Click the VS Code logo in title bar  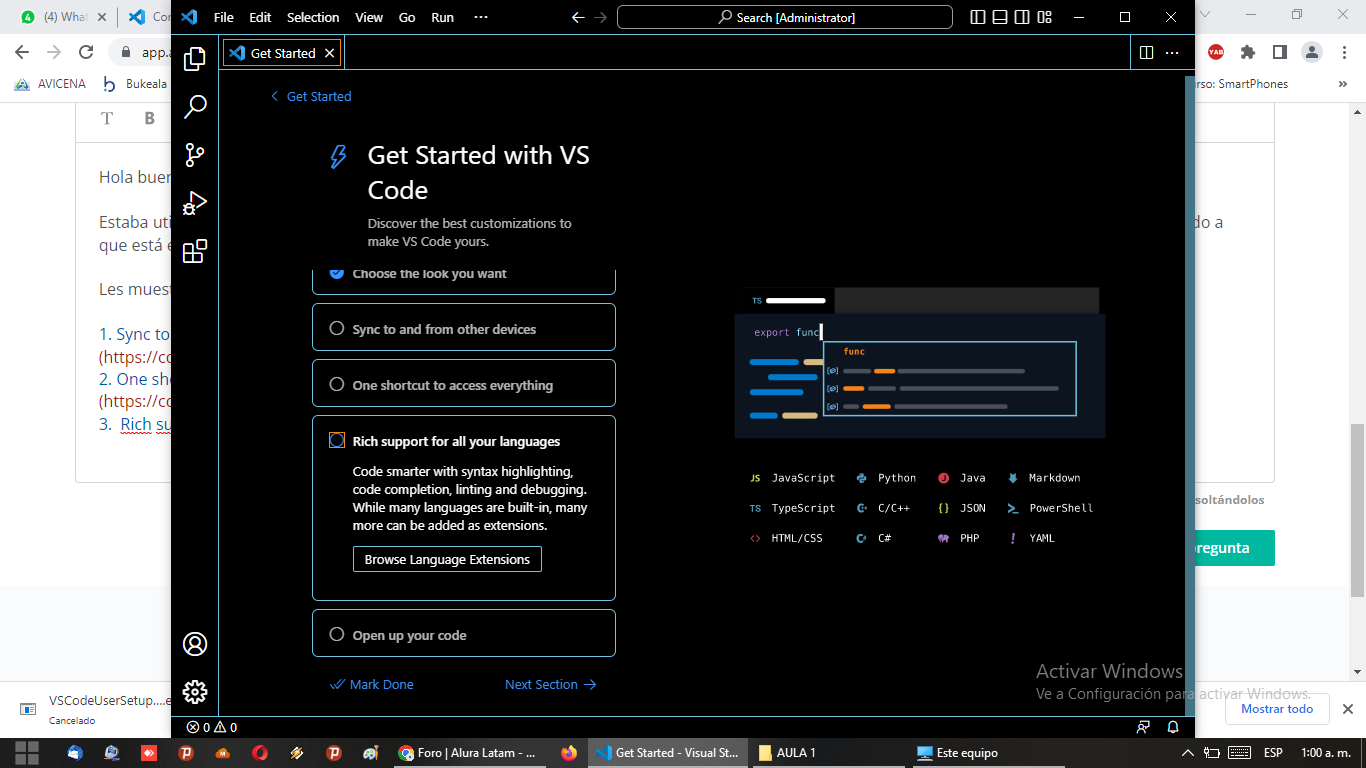tap(189, 17)
